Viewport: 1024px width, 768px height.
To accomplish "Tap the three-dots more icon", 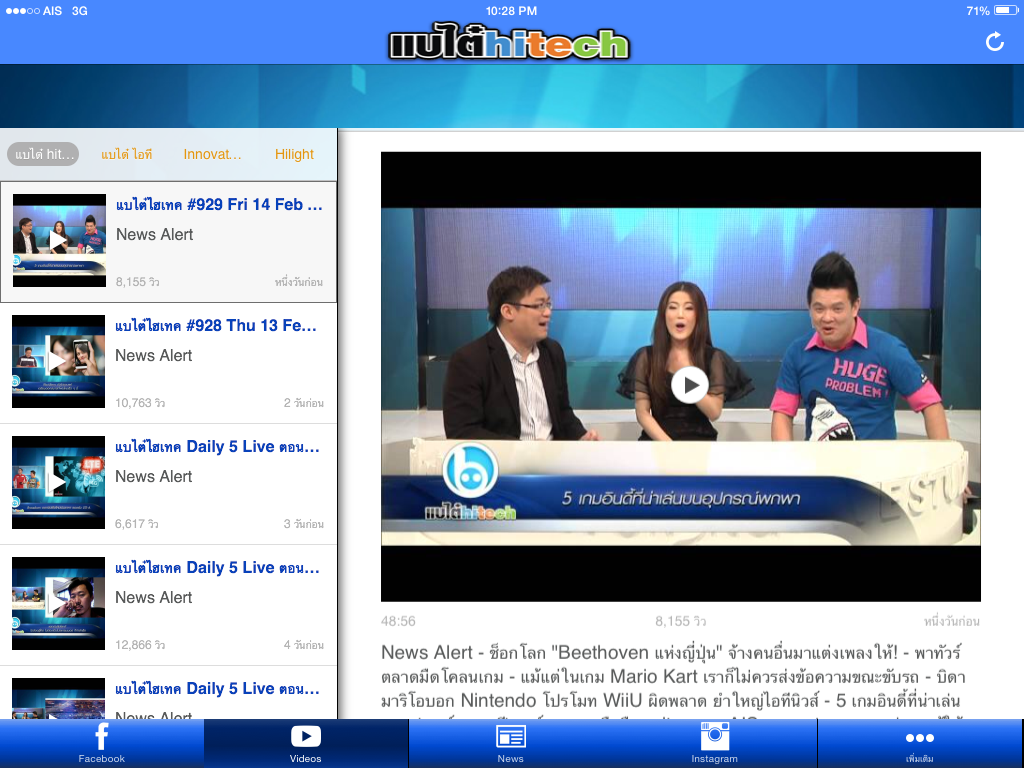I will point(919,738).
